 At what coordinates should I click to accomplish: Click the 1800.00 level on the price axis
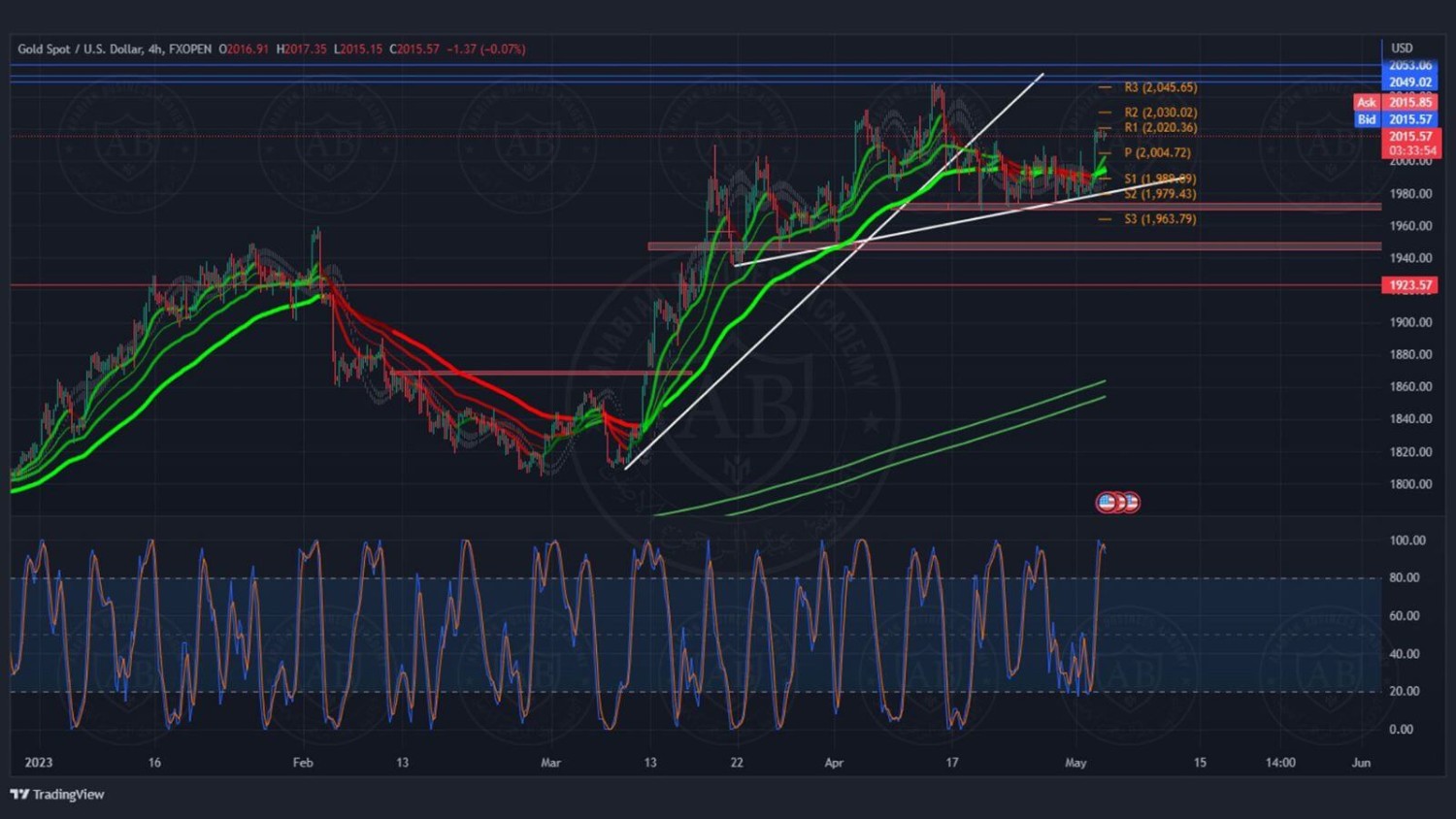pyautogui.click(x=1410, y=484)
